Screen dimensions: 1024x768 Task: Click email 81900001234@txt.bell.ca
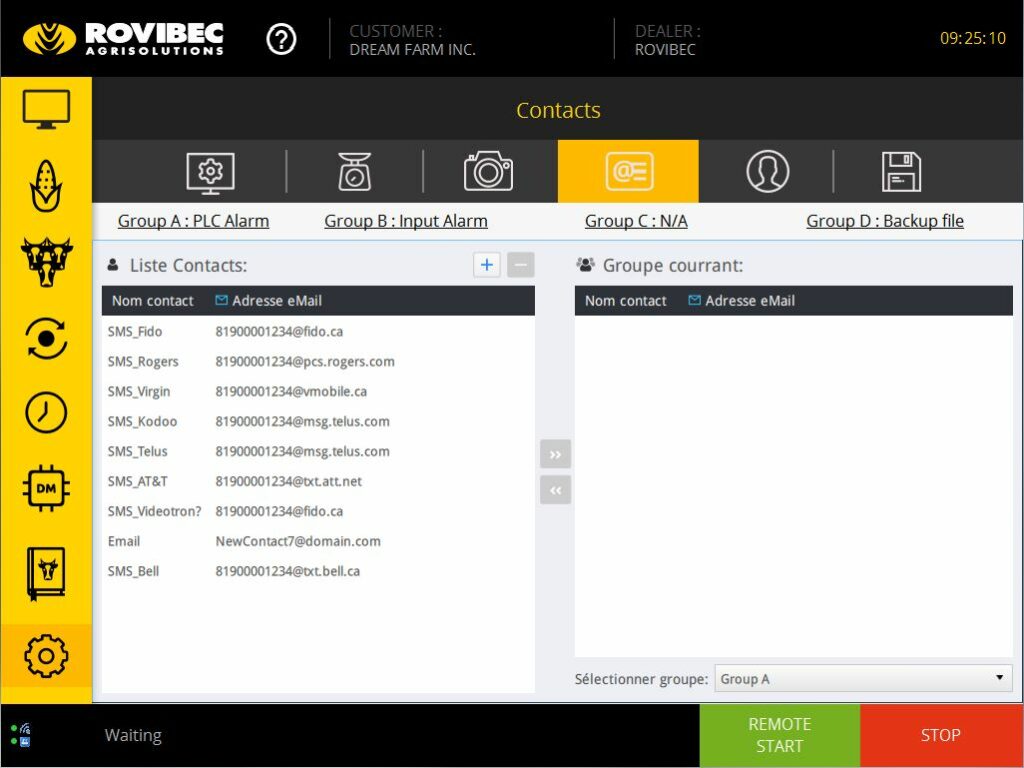(287, 571)
